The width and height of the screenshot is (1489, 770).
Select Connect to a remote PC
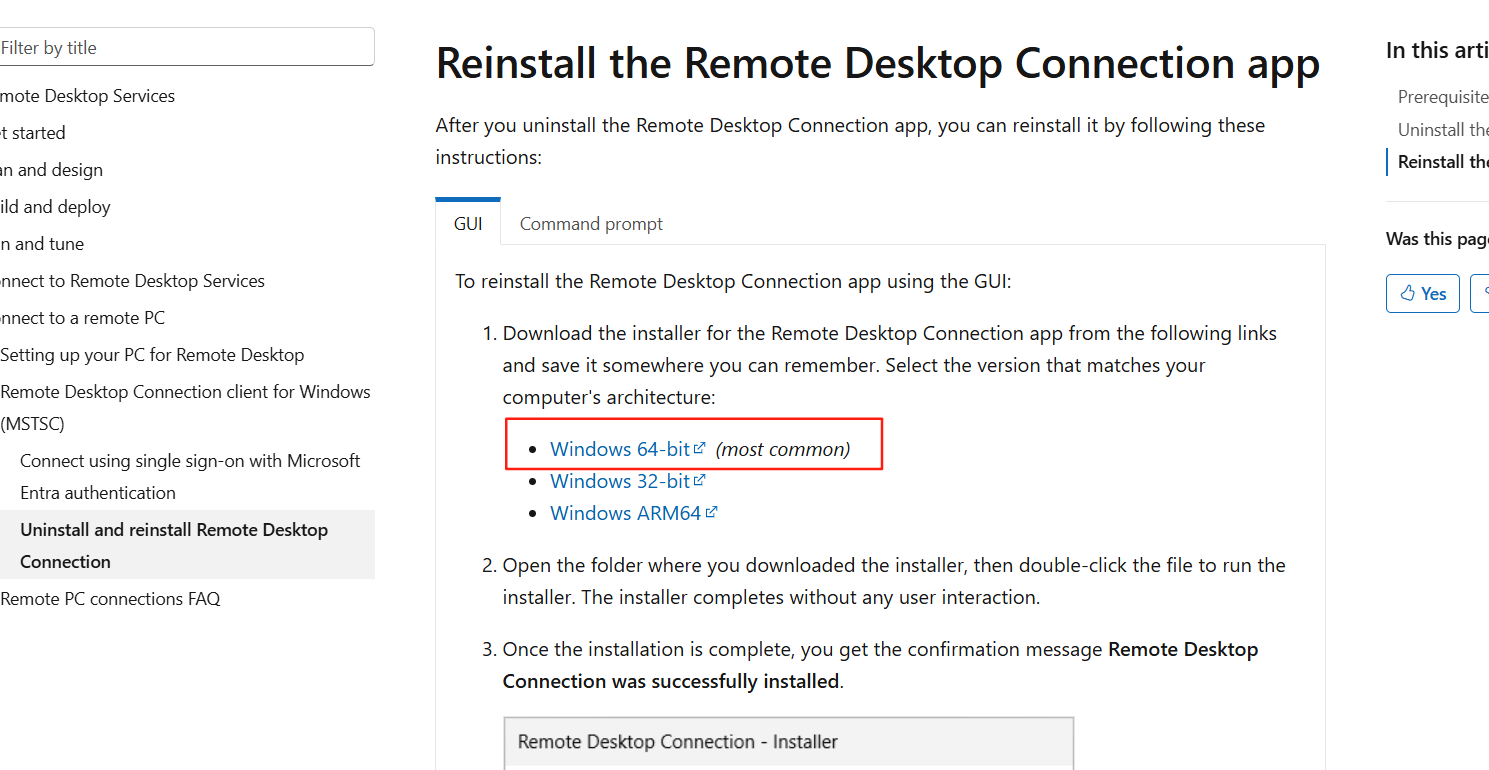[x=83, y=318]
